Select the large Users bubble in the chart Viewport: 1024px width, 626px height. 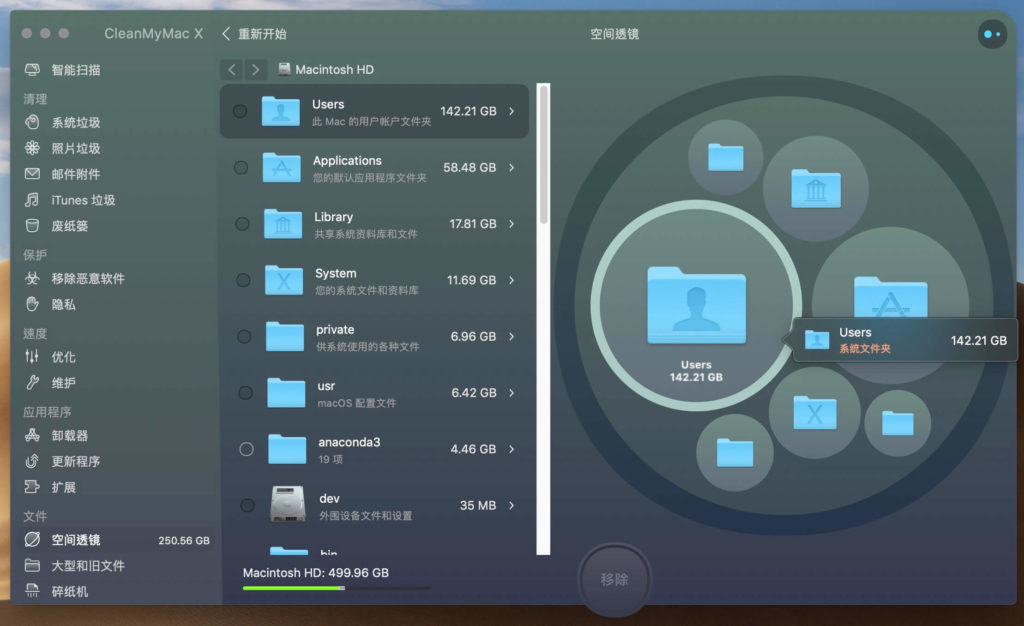[x=696, y=305]
